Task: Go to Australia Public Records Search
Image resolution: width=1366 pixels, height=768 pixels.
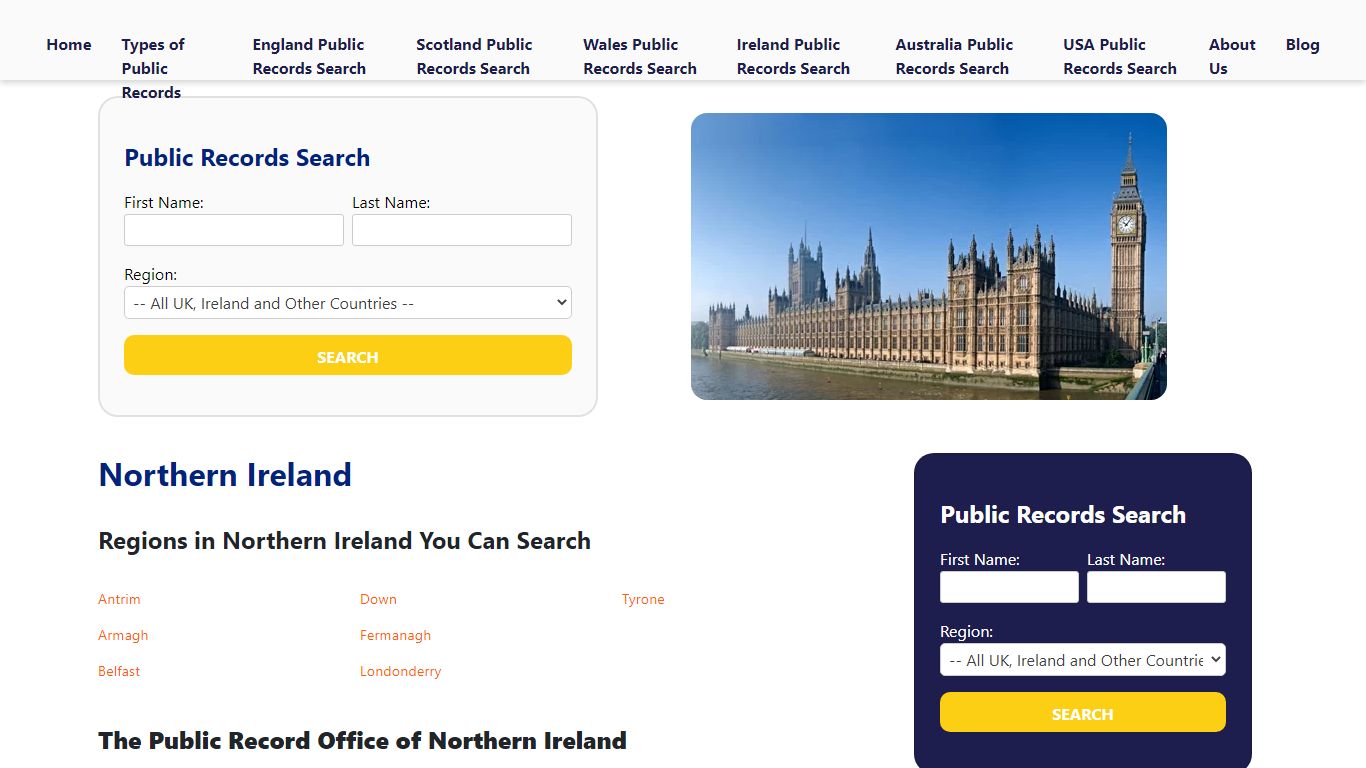Action: 954,57
